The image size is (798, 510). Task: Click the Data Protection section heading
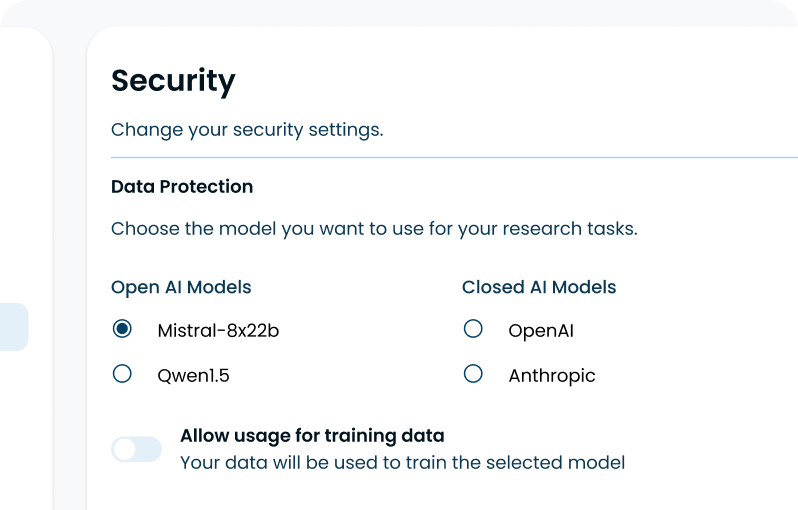[x=182, y=187]
